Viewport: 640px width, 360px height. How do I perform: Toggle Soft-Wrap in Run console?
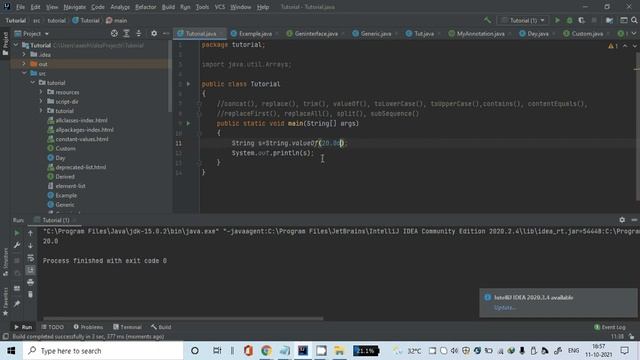(30, 258)
